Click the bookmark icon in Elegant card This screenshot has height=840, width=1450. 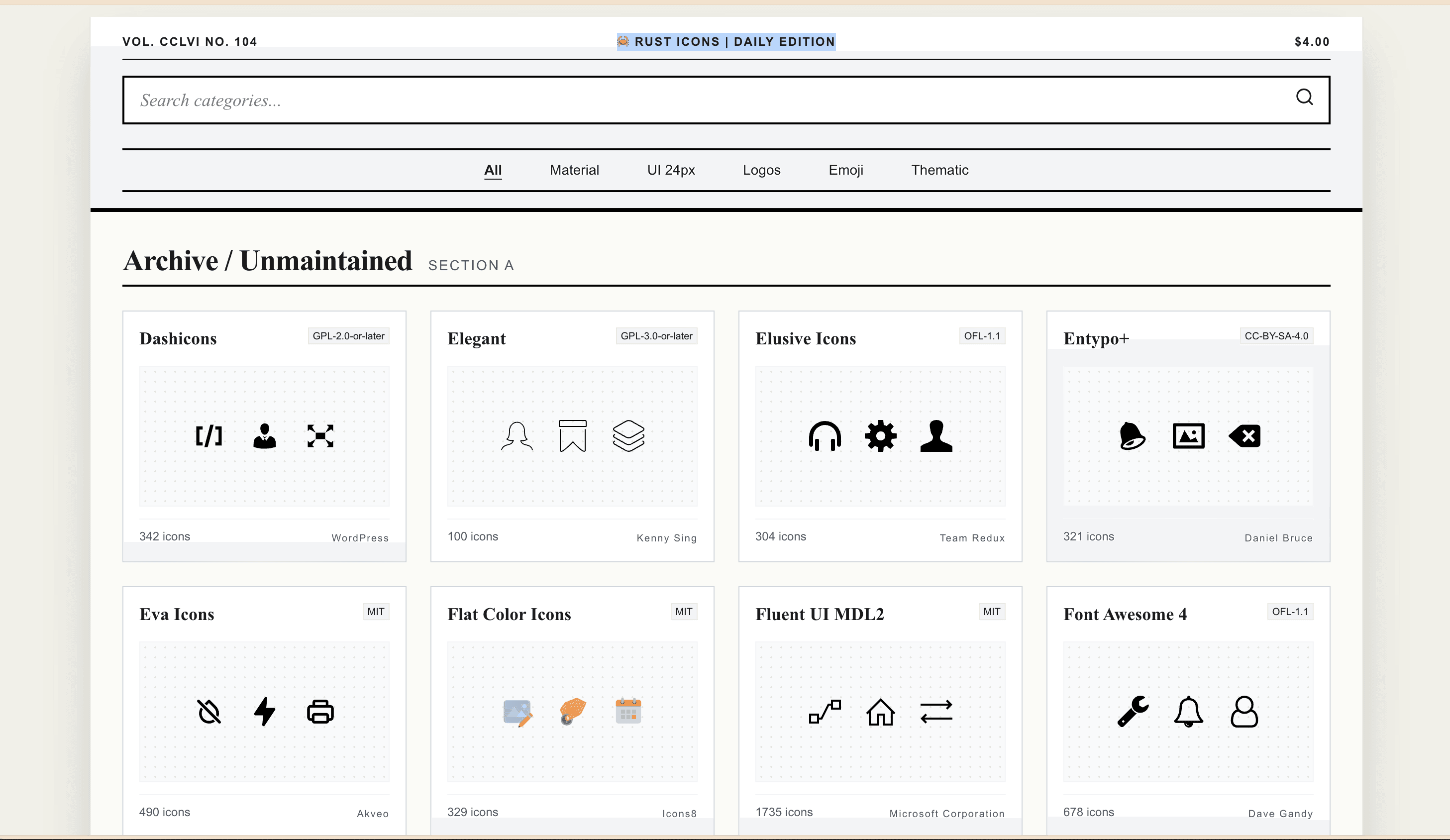click(573, 436)
